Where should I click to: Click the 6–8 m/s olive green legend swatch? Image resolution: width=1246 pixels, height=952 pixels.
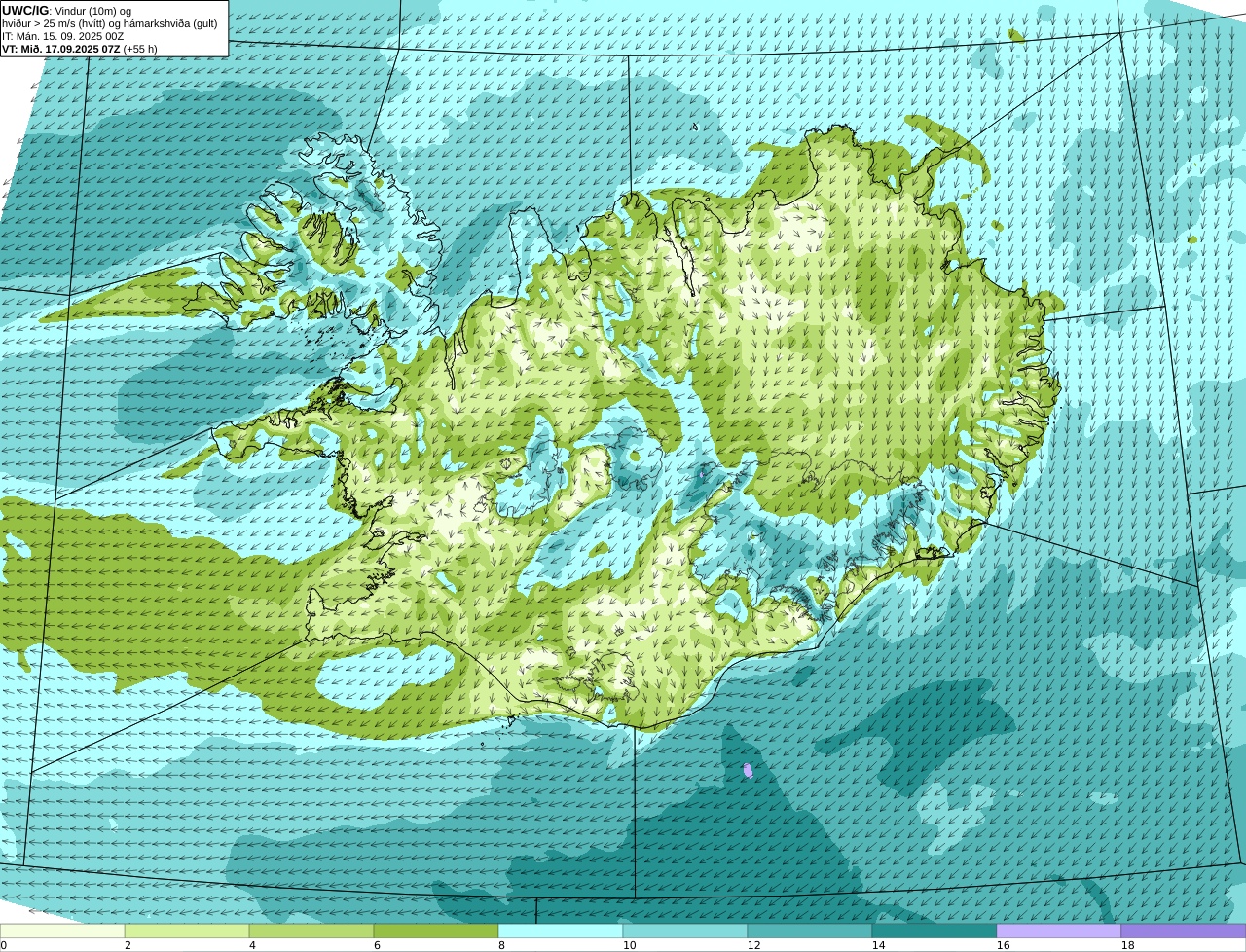pos(436,931)
